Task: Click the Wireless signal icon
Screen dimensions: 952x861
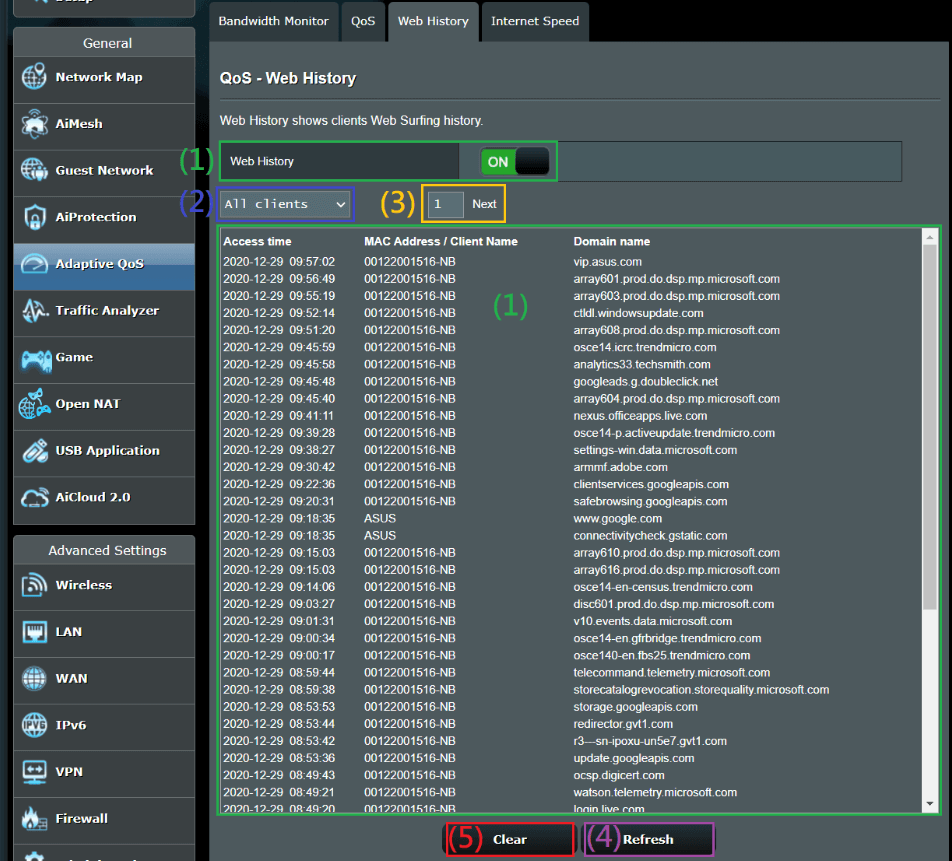Action: click(x=34, y=585)
